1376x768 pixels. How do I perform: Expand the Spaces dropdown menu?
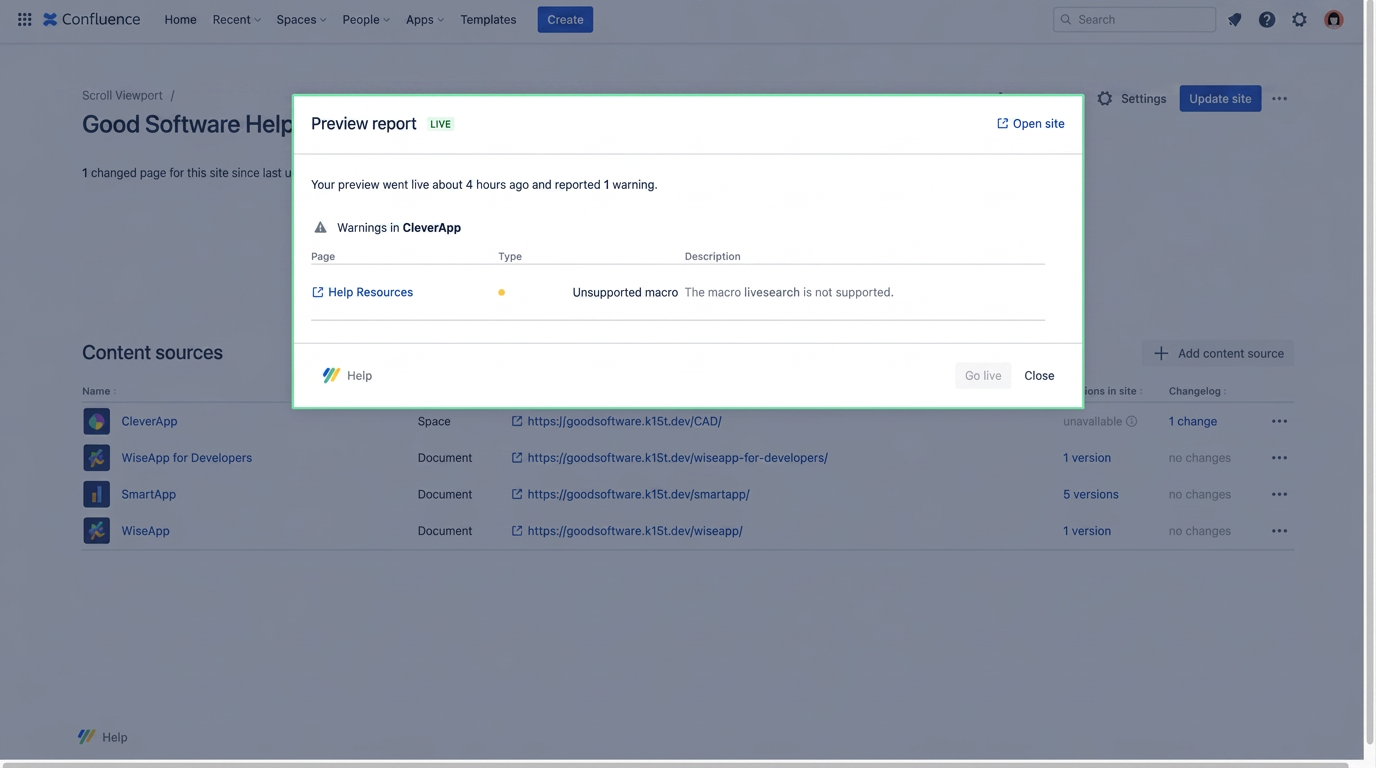(x=301, y=19)
